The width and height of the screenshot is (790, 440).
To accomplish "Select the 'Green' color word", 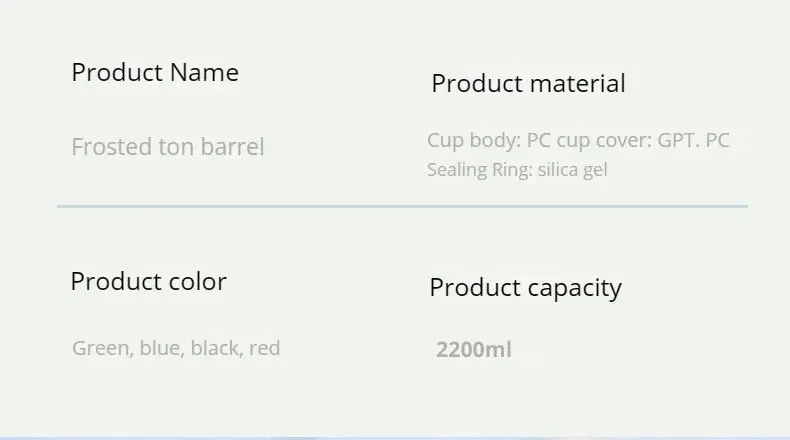I will (101, 349).
